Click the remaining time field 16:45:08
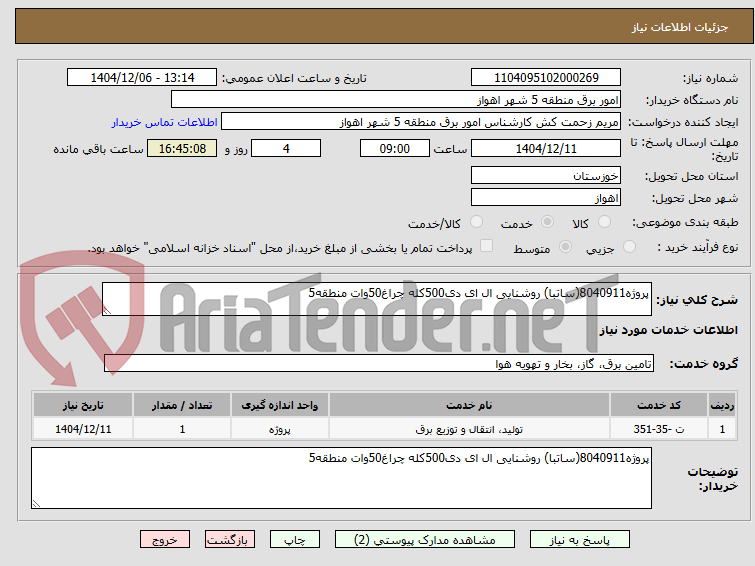Viewport: 755px width, 566px height. (182, 148)
